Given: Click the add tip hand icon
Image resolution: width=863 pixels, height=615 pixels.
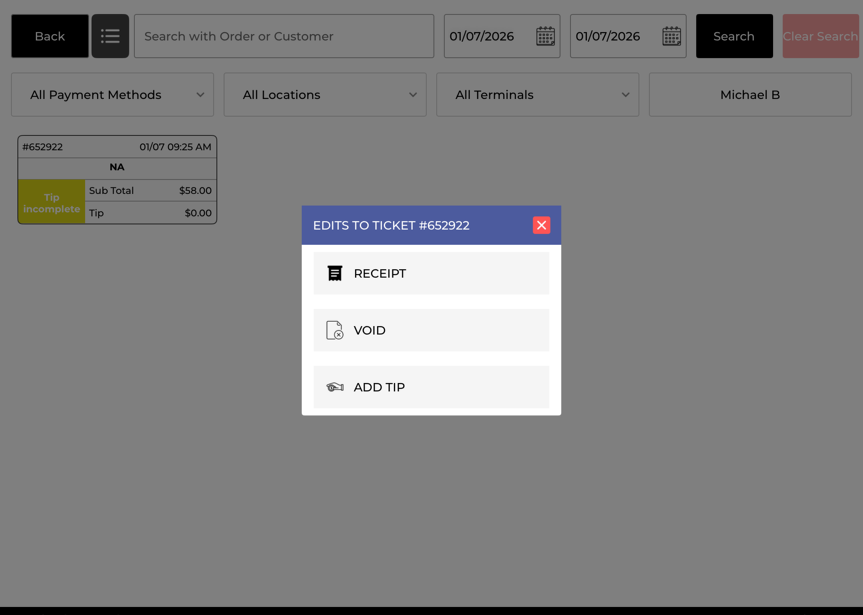Looking at the screenshot, I should coord(335,387).
